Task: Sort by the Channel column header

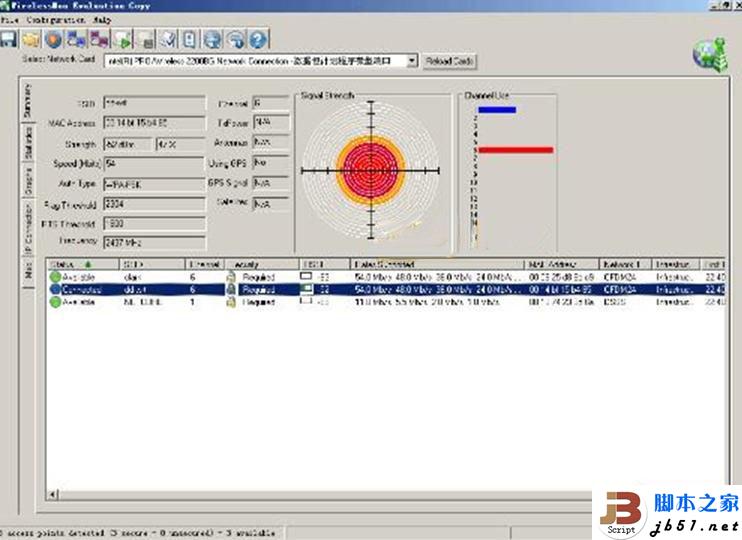Action: point(204,264)
